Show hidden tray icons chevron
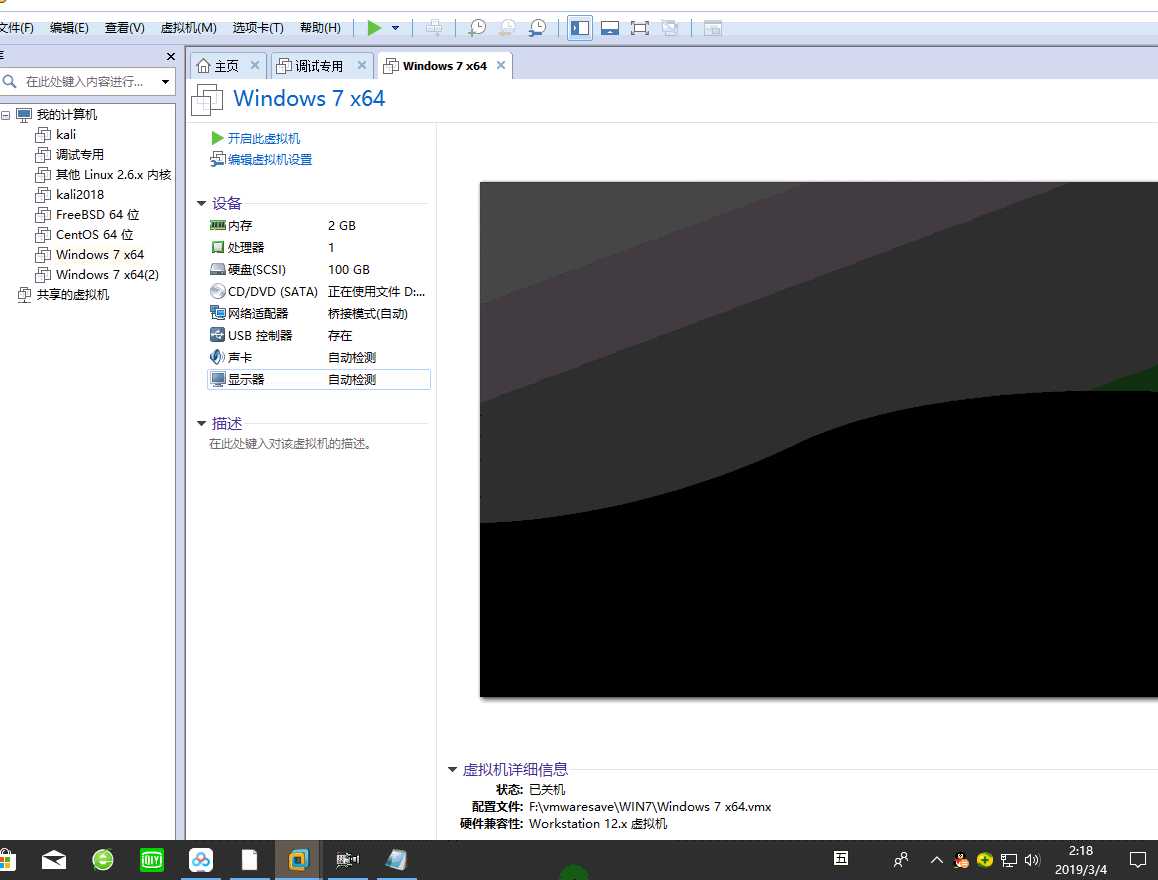Viewport: 1158px width, 880px height. pyautogui.click(x=936, y=860)
